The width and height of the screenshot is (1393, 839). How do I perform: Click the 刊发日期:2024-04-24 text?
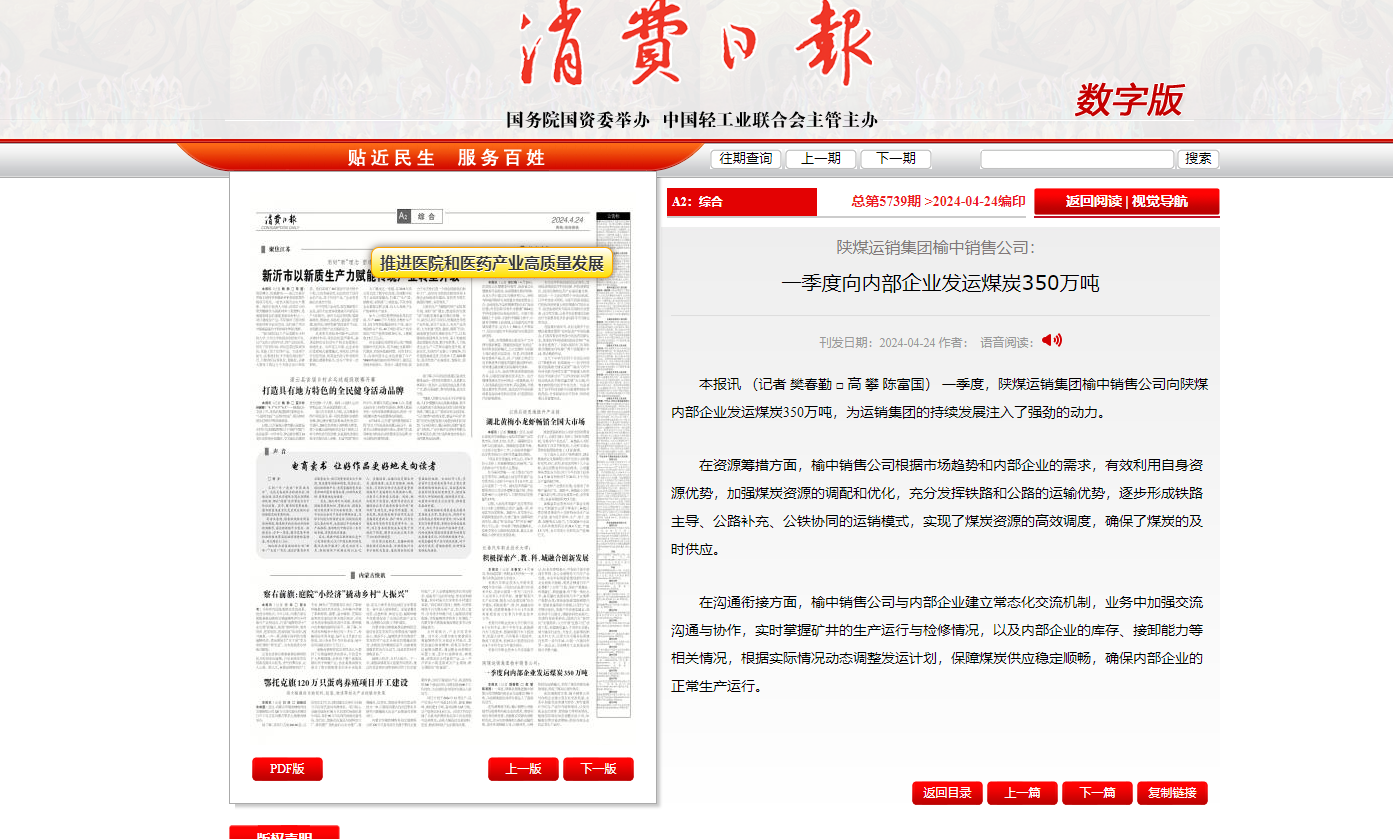877,342
